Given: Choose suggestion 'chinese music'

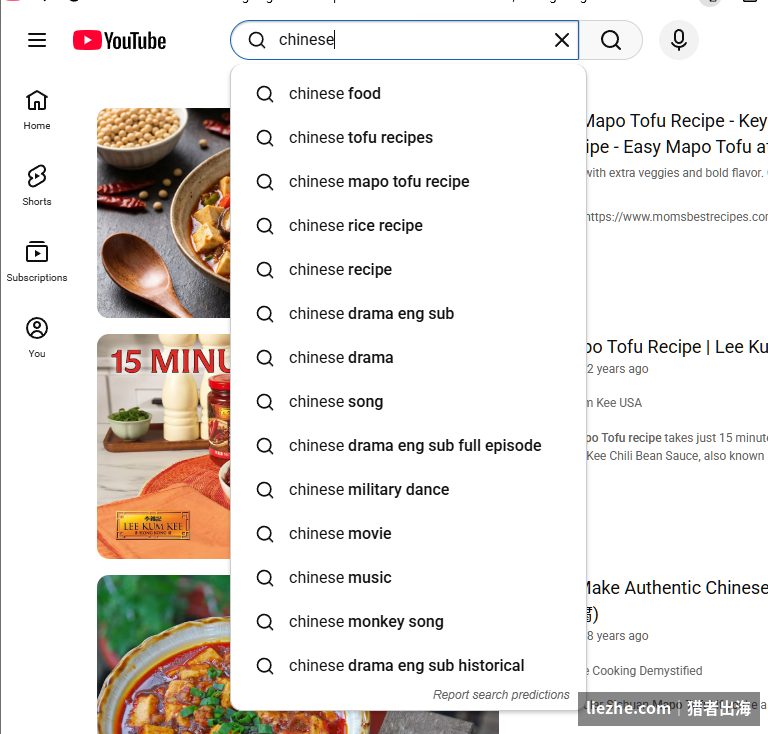Looking at the screenshot, I should [x=408, y=578].
